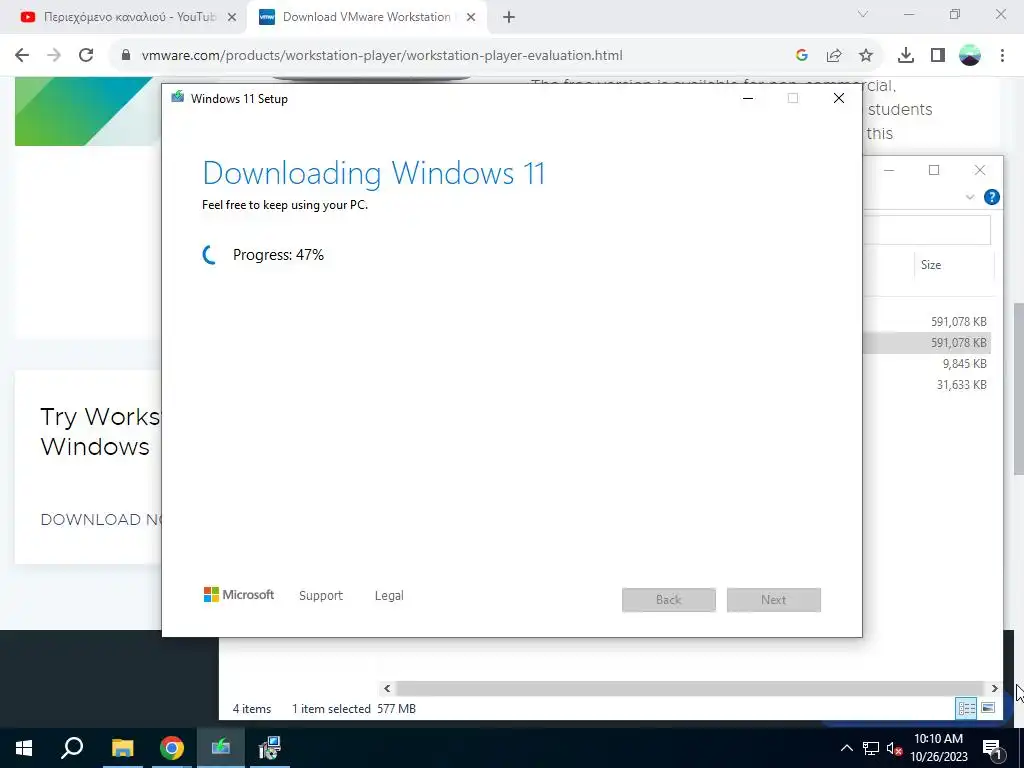Click File Explorer horizontal scrollbar
The width and height of the screenshot is (1024, 768).
689,688
